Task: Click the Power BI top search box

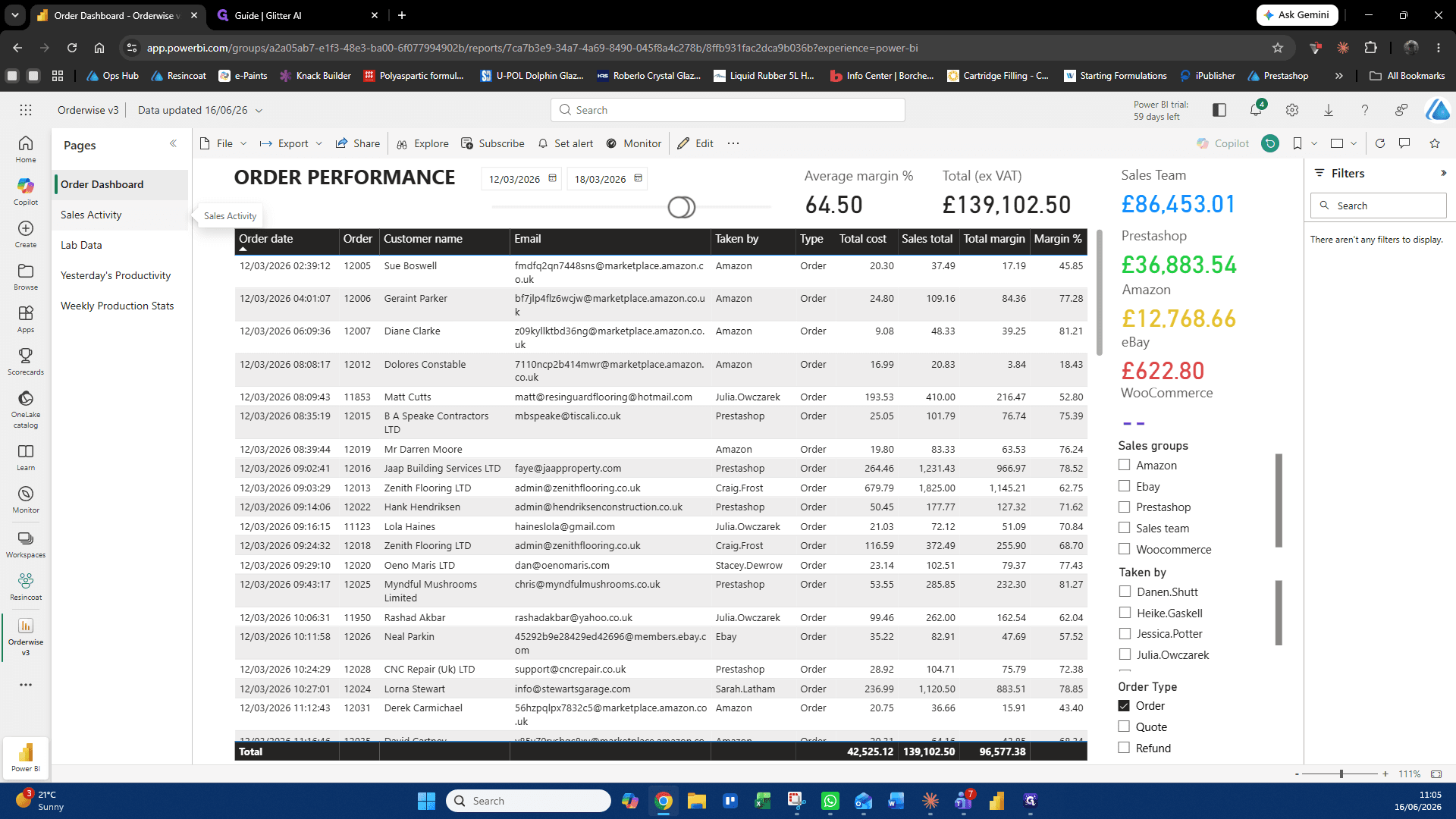Action: point(728,110)
